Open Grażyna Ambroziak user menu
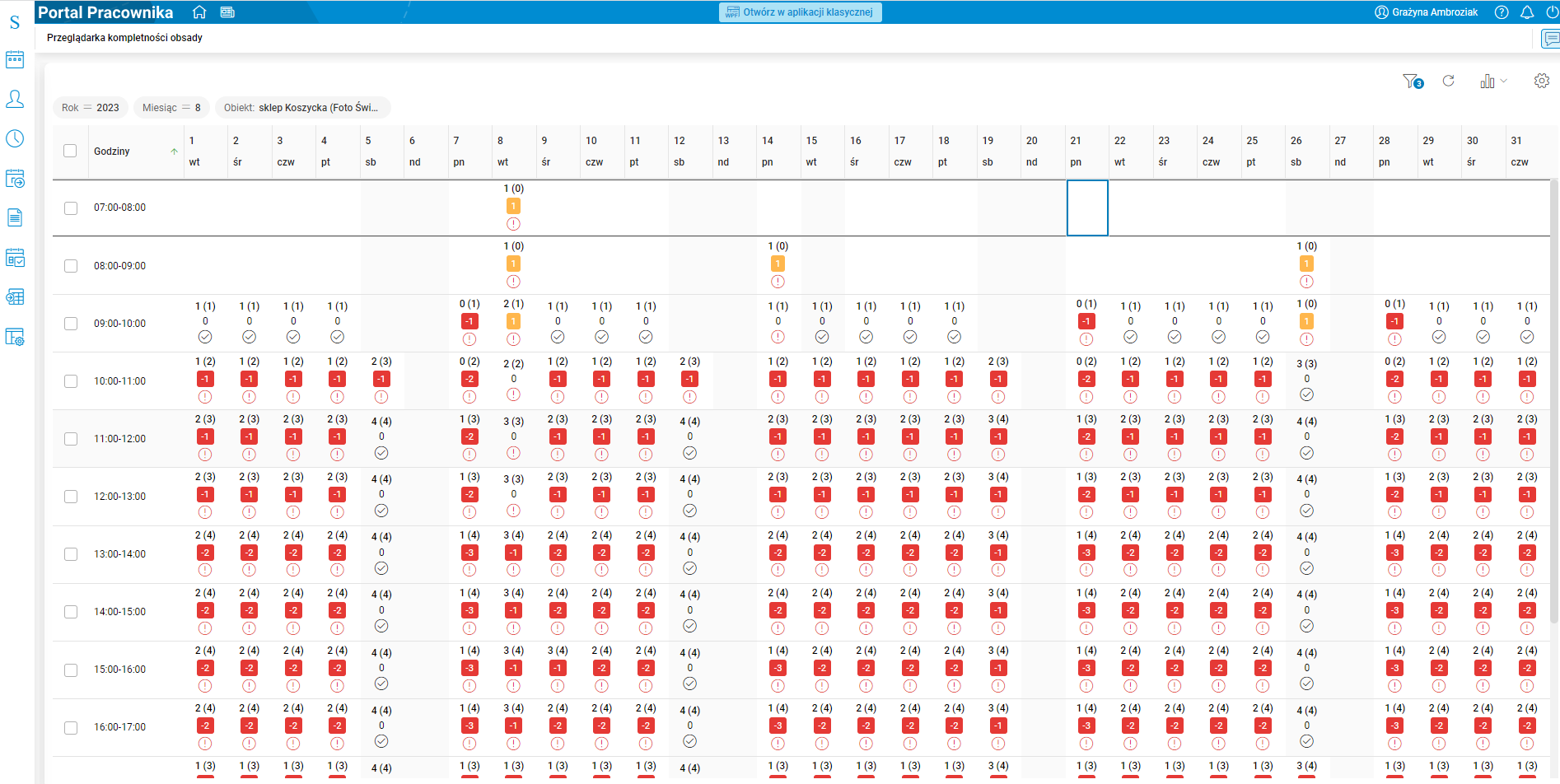This screenshot has width=1560, height=784. [x=1427, y=12]
